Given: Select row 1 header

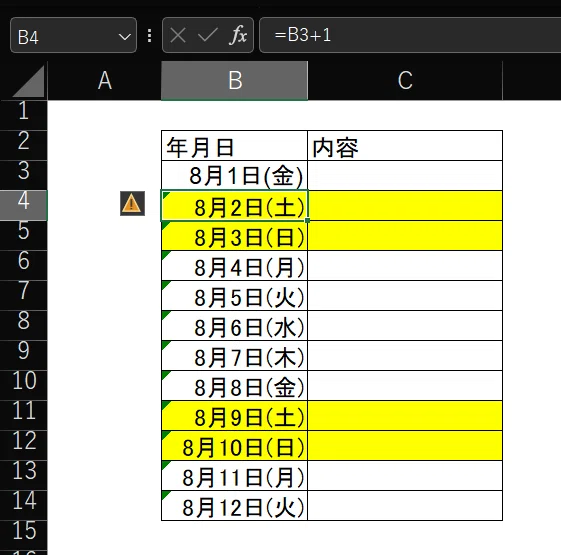Looking at the screenshot, I should [x=24, y=116].
